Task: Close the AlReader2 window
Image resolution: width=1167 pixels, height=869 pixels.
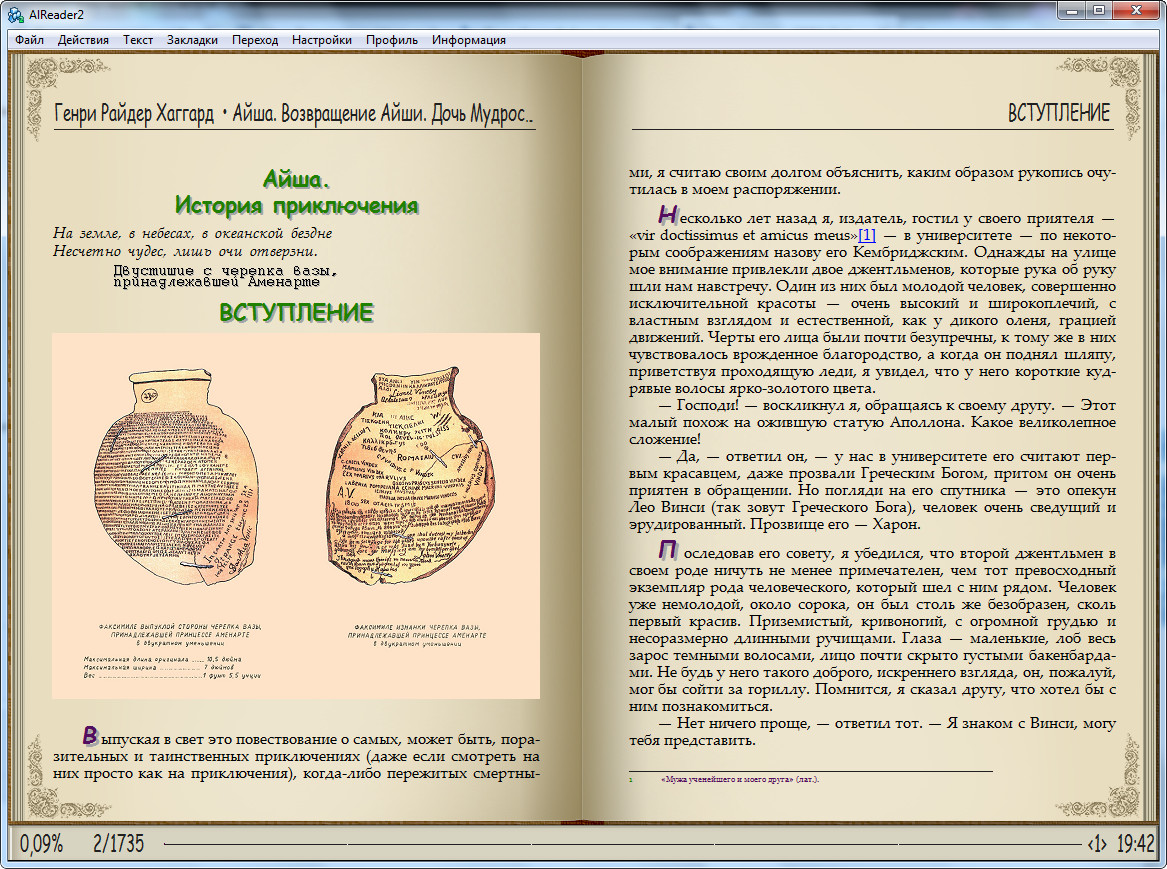Action: [x=1136, y=10]
